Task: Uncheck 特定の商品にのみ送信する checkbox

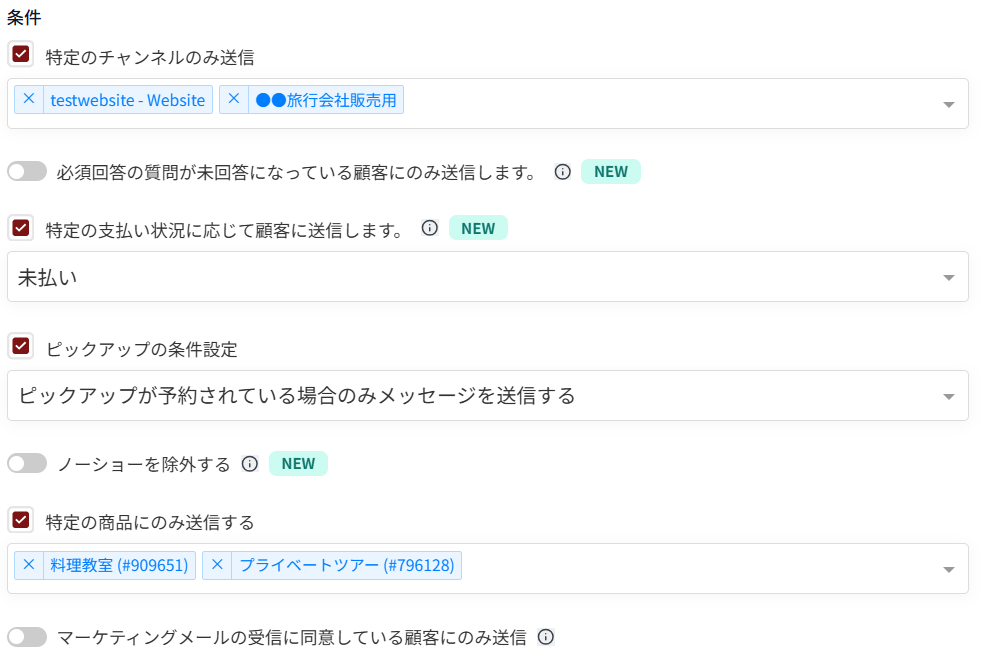Action: coord(21,520)
